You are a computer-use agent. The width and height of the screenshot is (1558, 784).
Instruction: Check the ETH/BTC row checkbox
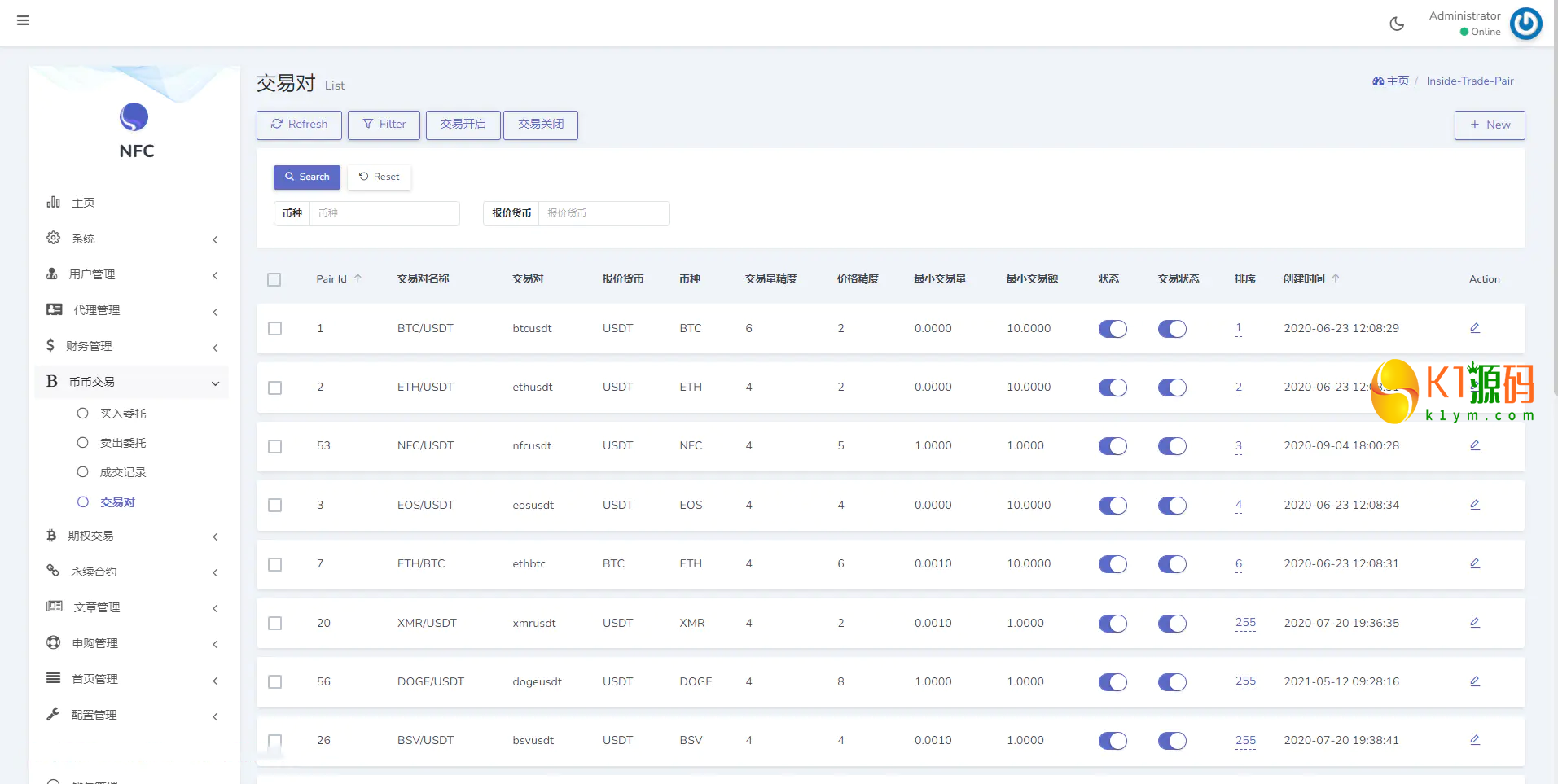pyautogui.click(x=275, y=564)
